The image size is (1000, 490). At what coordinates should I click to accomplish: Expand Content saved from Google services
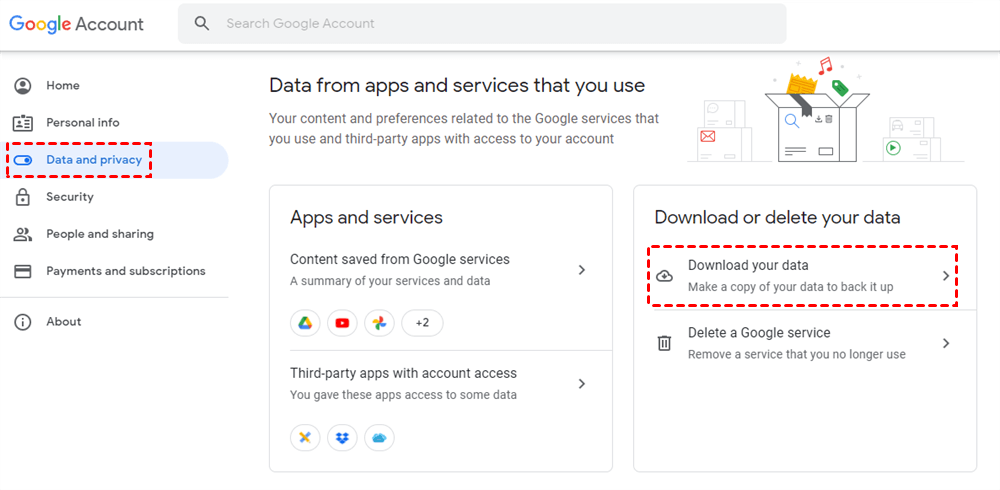(582, 270)
